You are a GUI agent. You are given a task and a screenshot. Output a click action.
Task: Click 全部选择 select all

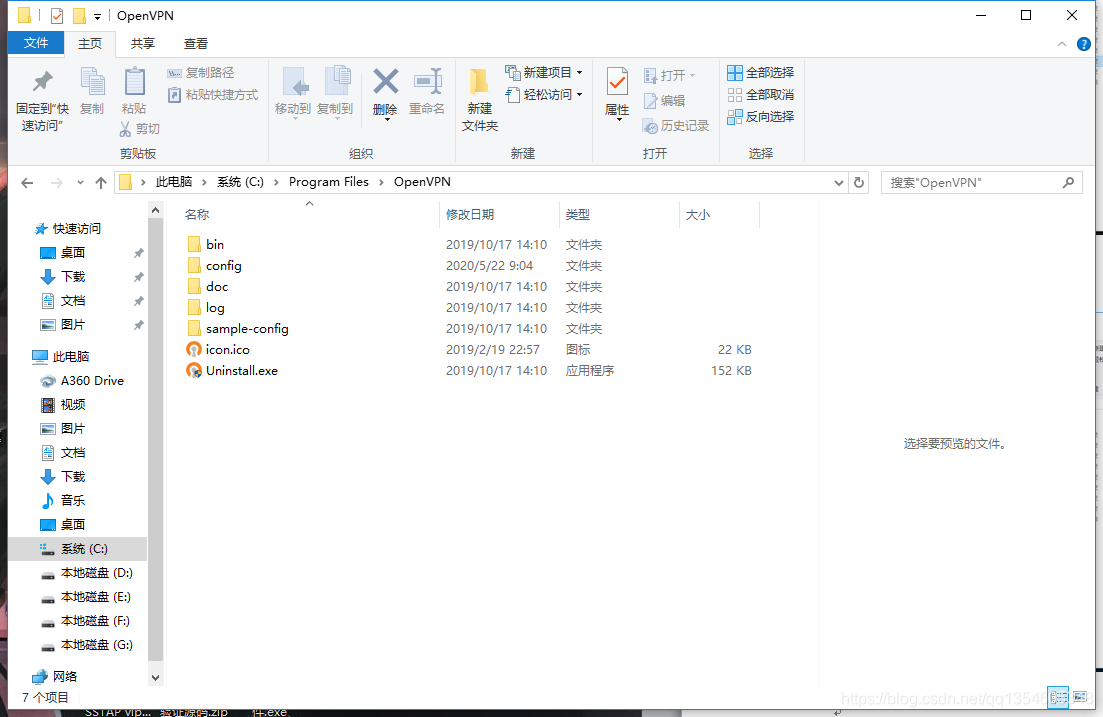(x=760, y=72)
